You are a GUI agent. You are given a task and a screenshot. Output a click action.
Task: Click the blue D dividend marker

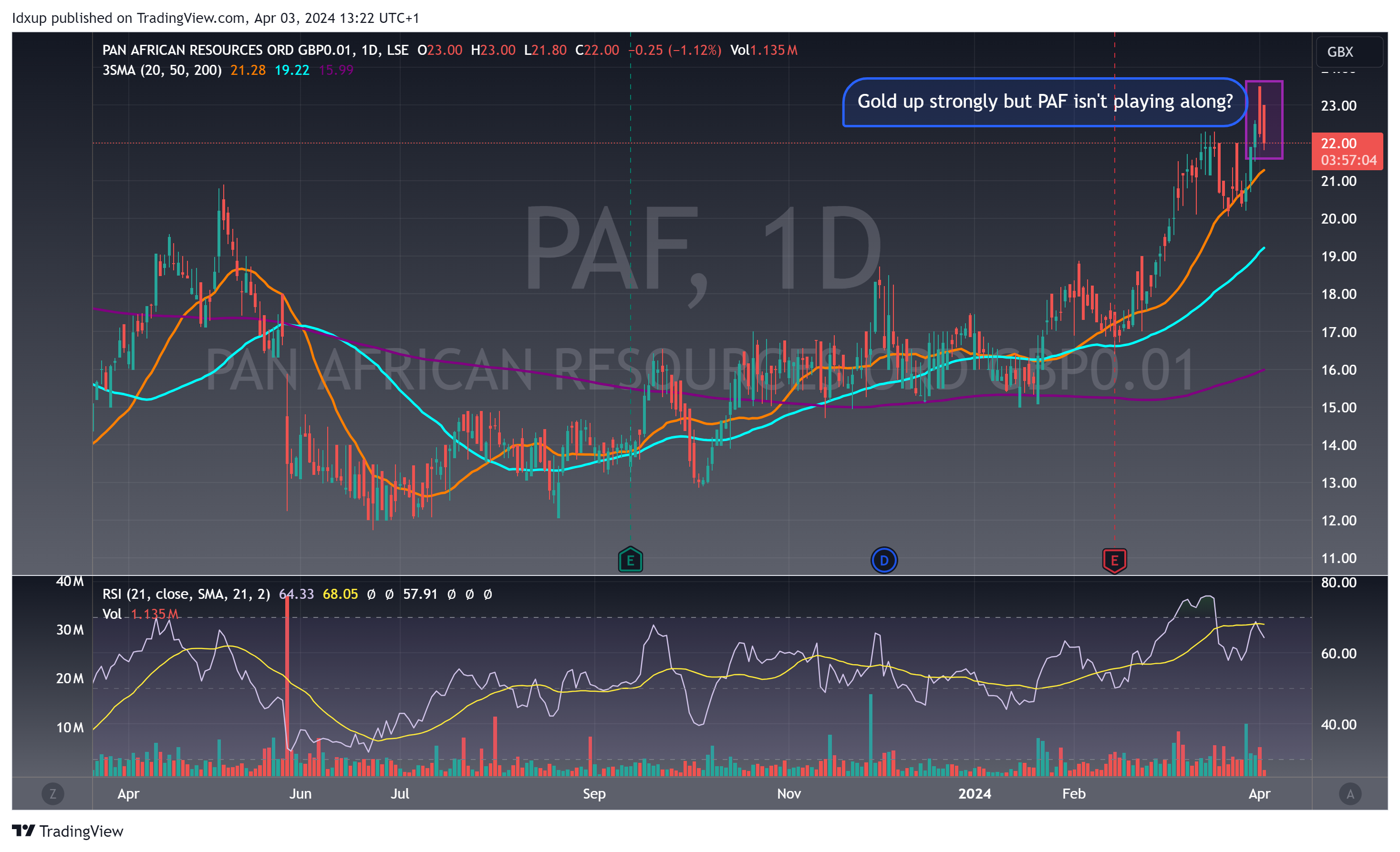(884, 561)
